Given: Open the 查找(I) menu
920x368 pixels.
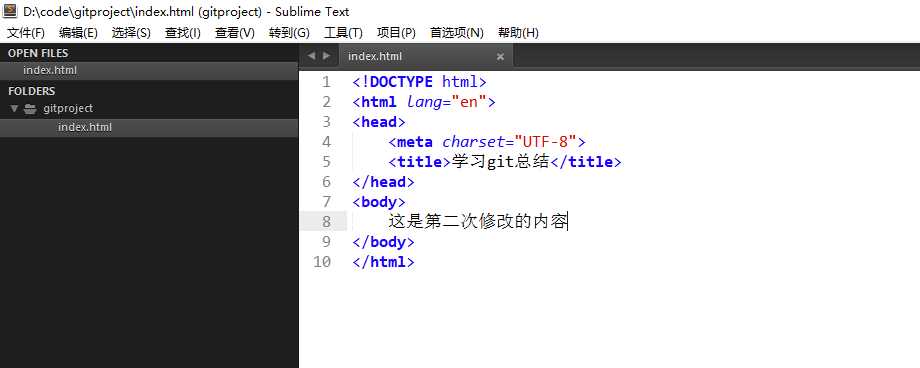Looking at the screenshot, I should [x=182, y=33].
